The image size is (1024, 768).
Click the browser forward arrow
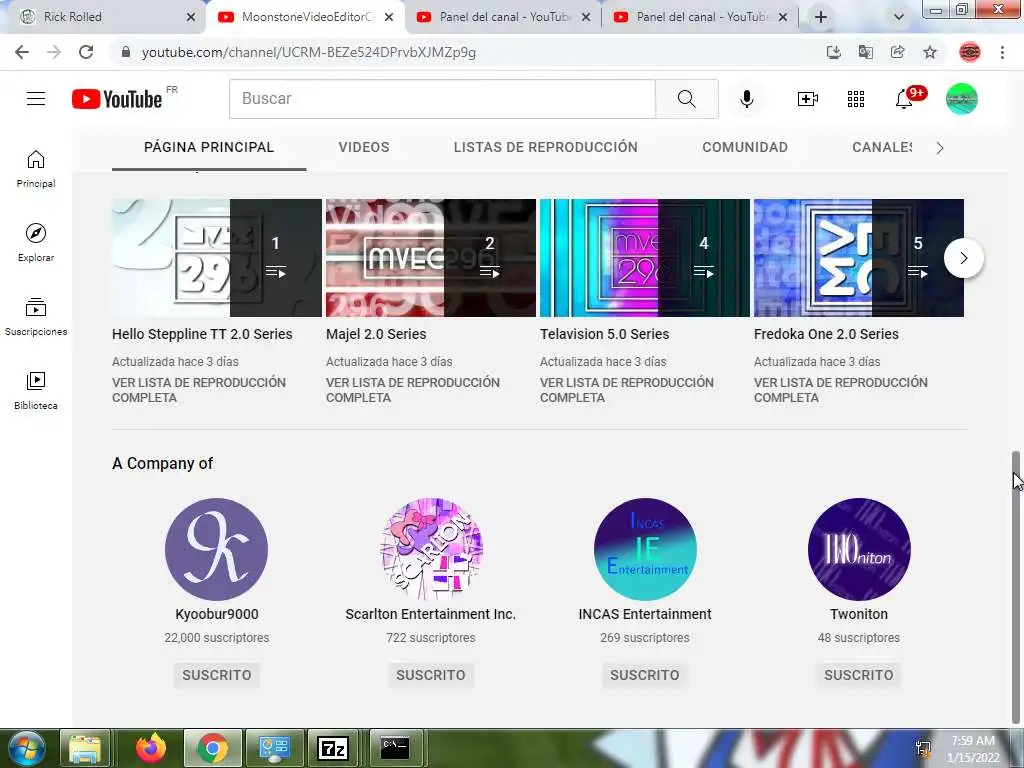54,52
